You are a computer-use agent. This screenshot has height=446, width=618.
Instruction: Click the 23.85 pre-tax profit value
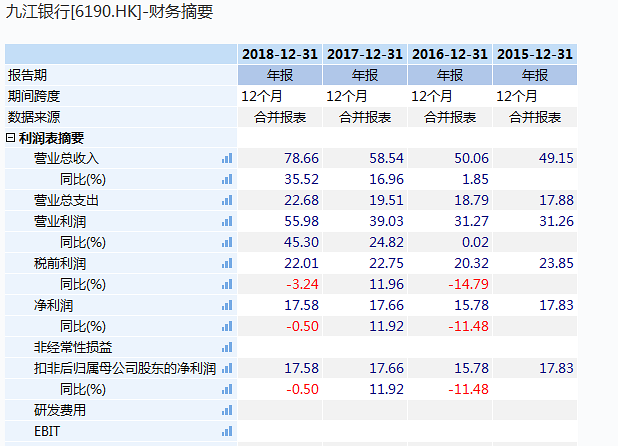click(556, 263)
